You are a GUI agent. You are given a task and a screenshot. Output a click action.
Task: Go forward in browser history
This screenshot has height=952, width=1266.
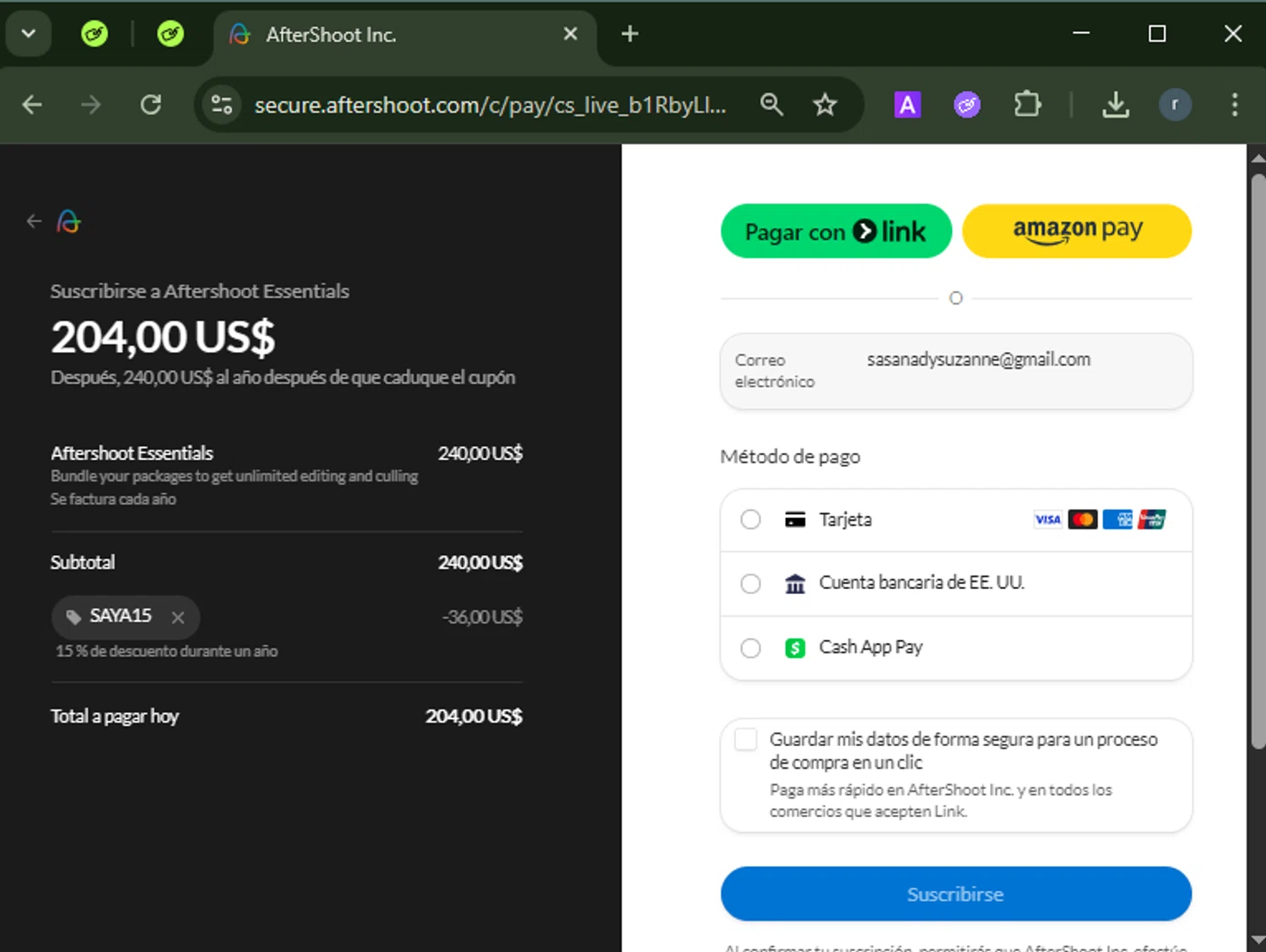coord(90,105)
